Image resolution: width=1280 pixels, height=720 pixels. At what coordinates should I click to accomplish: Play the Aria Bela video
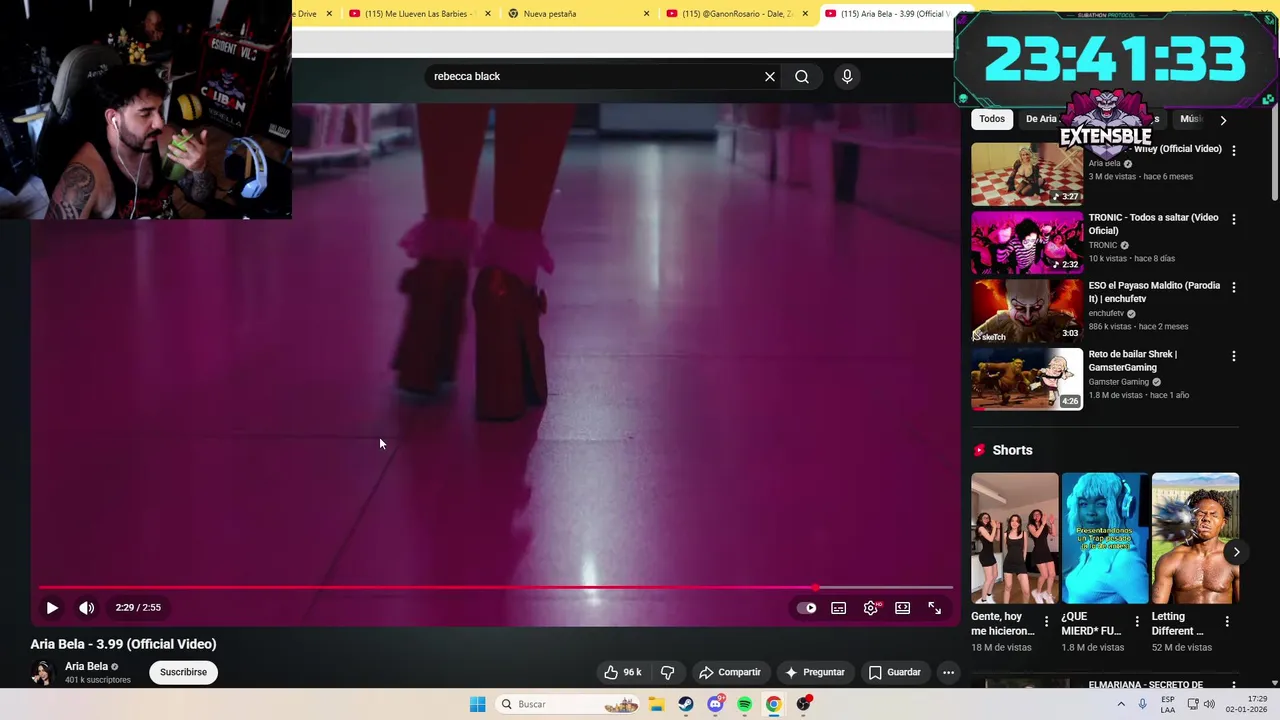pos(52,608)
